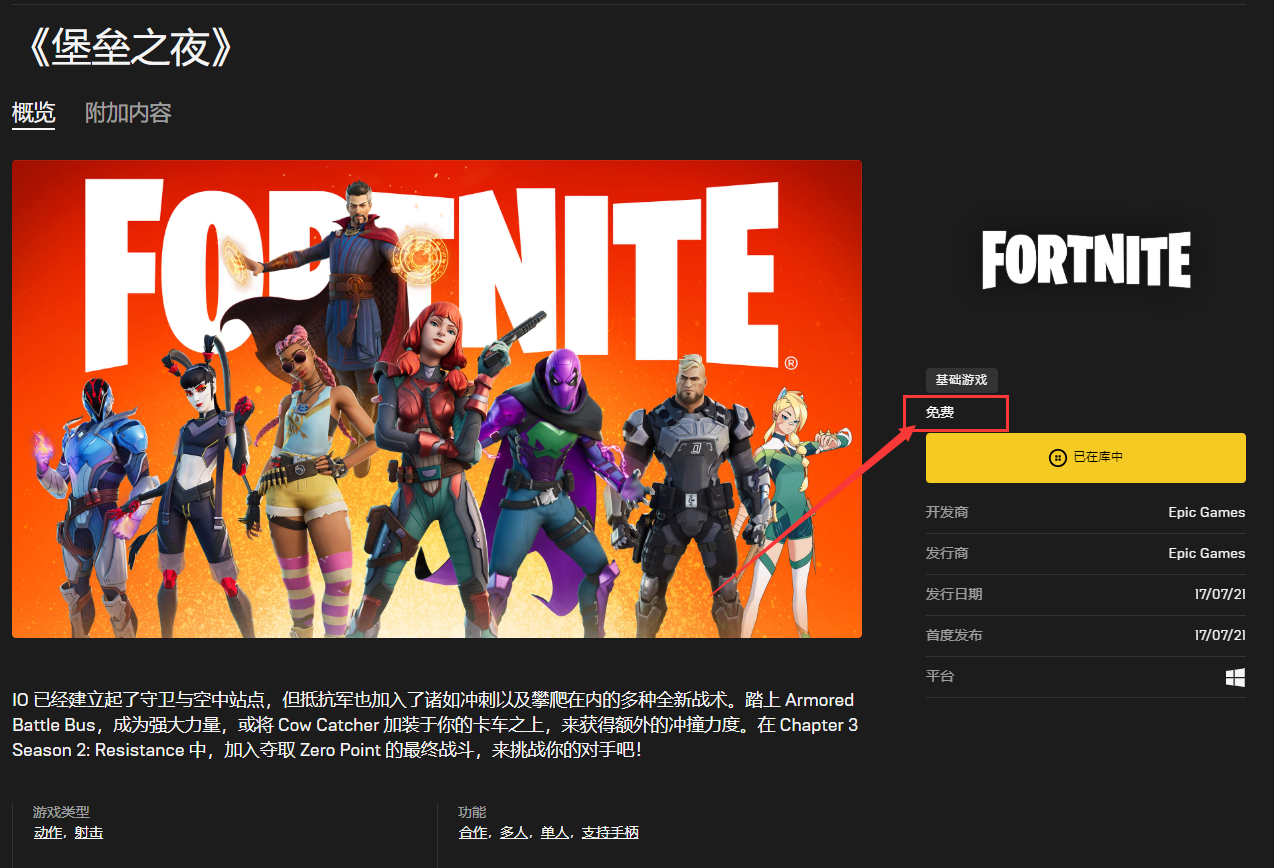Click the 开发商 label

[947, 512]
